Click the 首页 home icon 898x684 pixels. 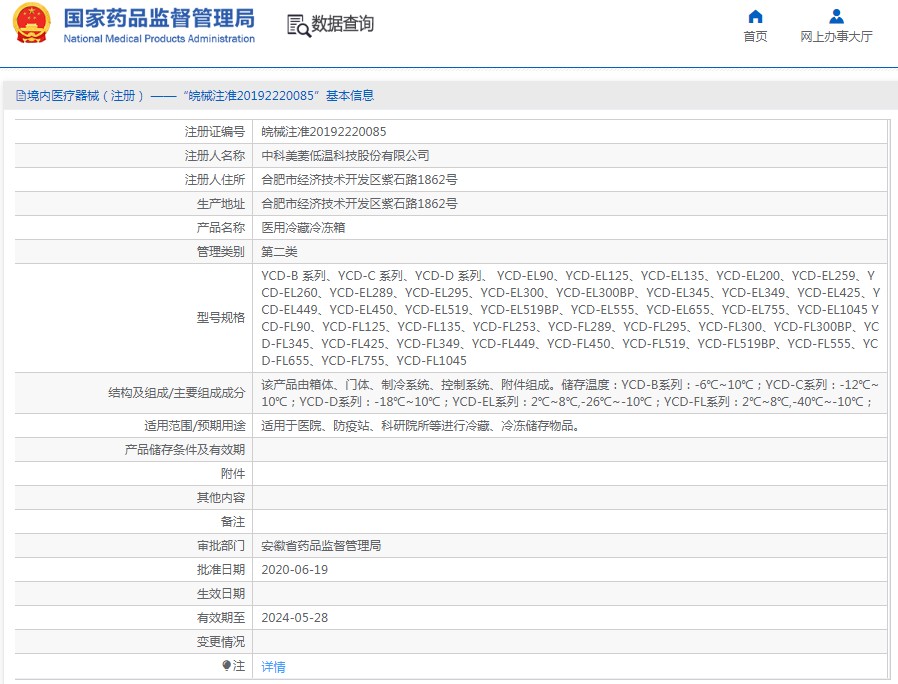755,16
